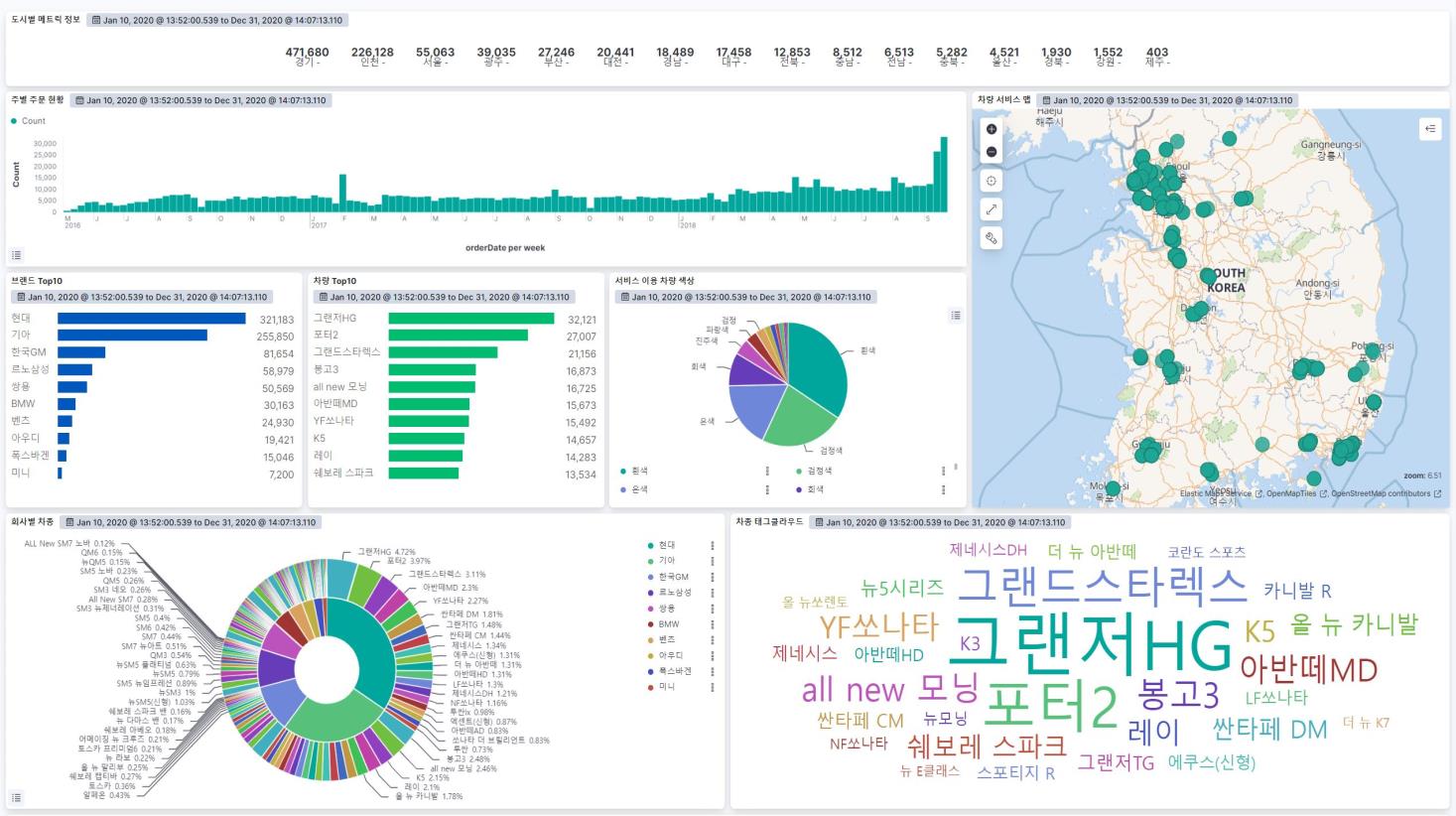Click 포터2 in the tag cloud
Viewport: 1456px width, 816px height.
pyautogui.click(x=1051, y=705)
